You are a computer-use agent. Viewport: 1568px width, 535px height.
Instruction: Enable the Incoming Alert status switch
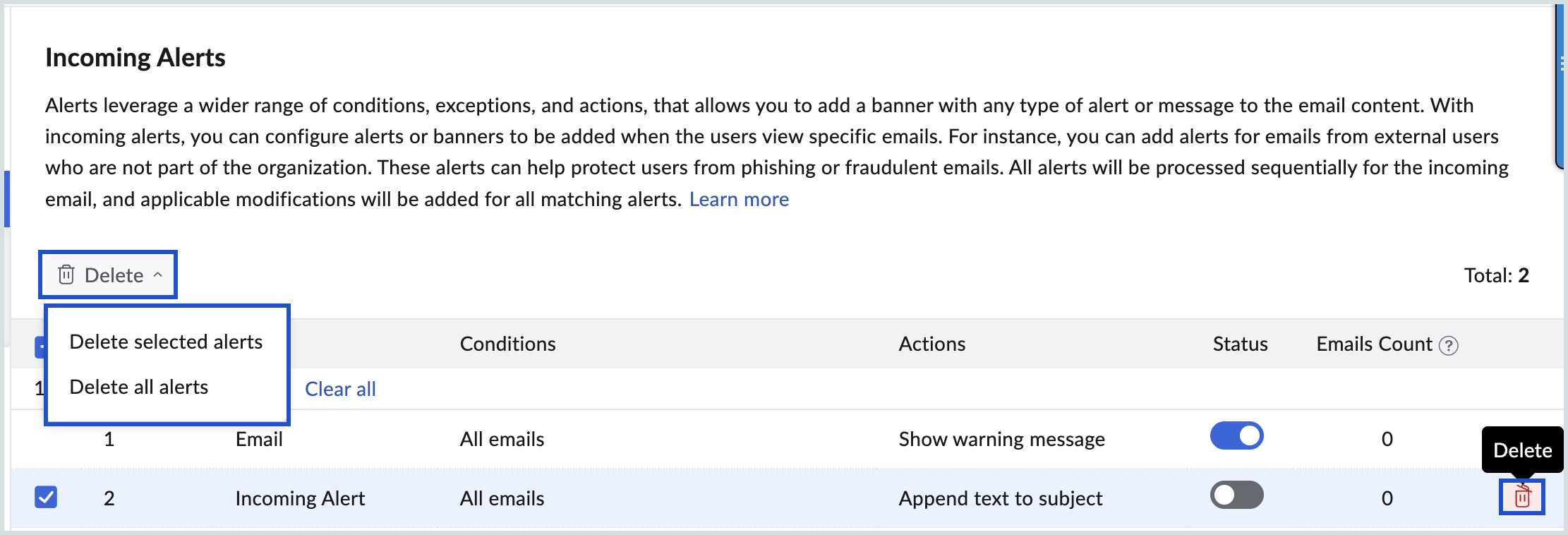(x=1236, y=495)
